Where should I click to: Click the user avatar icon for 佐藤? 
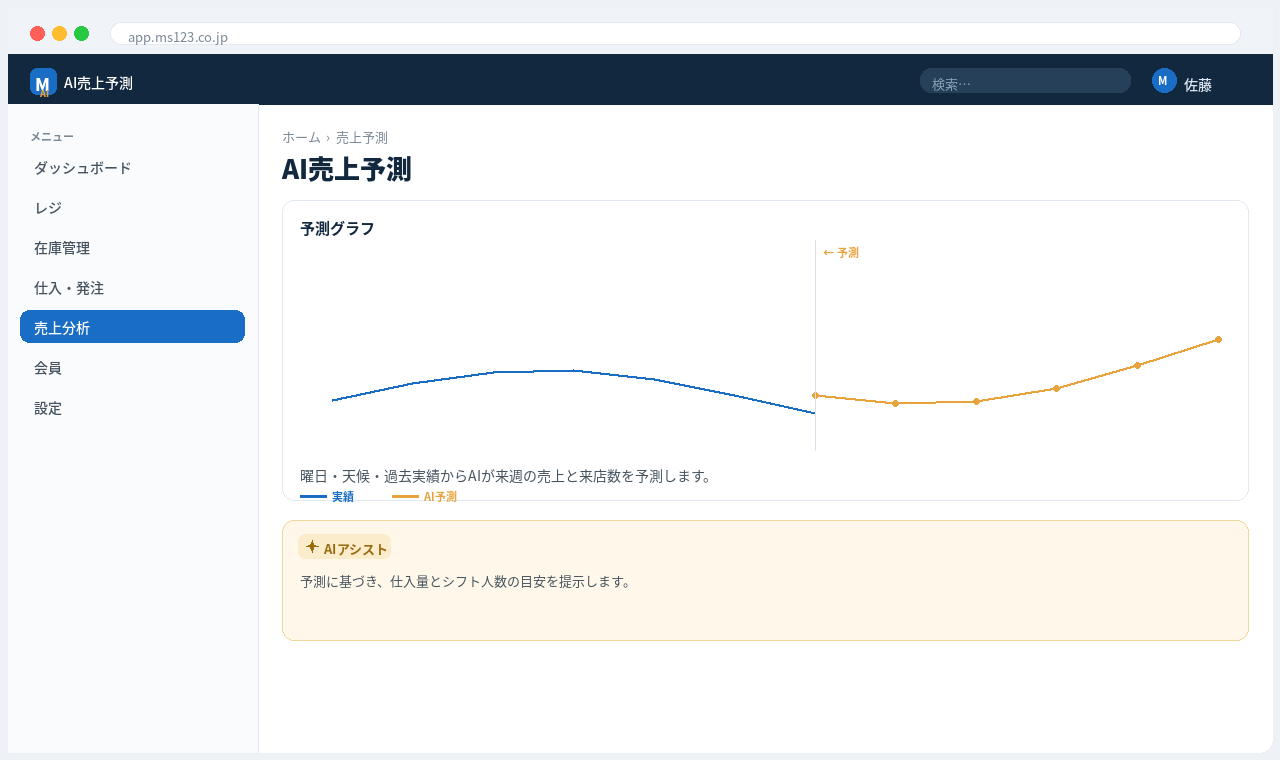tap(1164, 81)
